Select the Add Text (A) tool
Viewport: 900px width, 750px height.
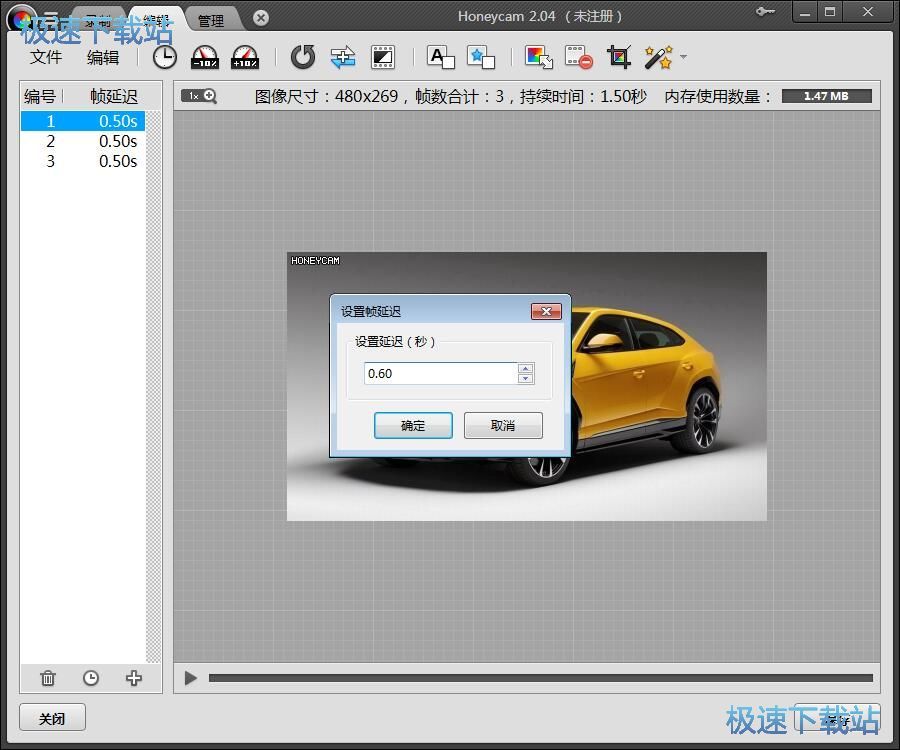click(x=440, y=57)
